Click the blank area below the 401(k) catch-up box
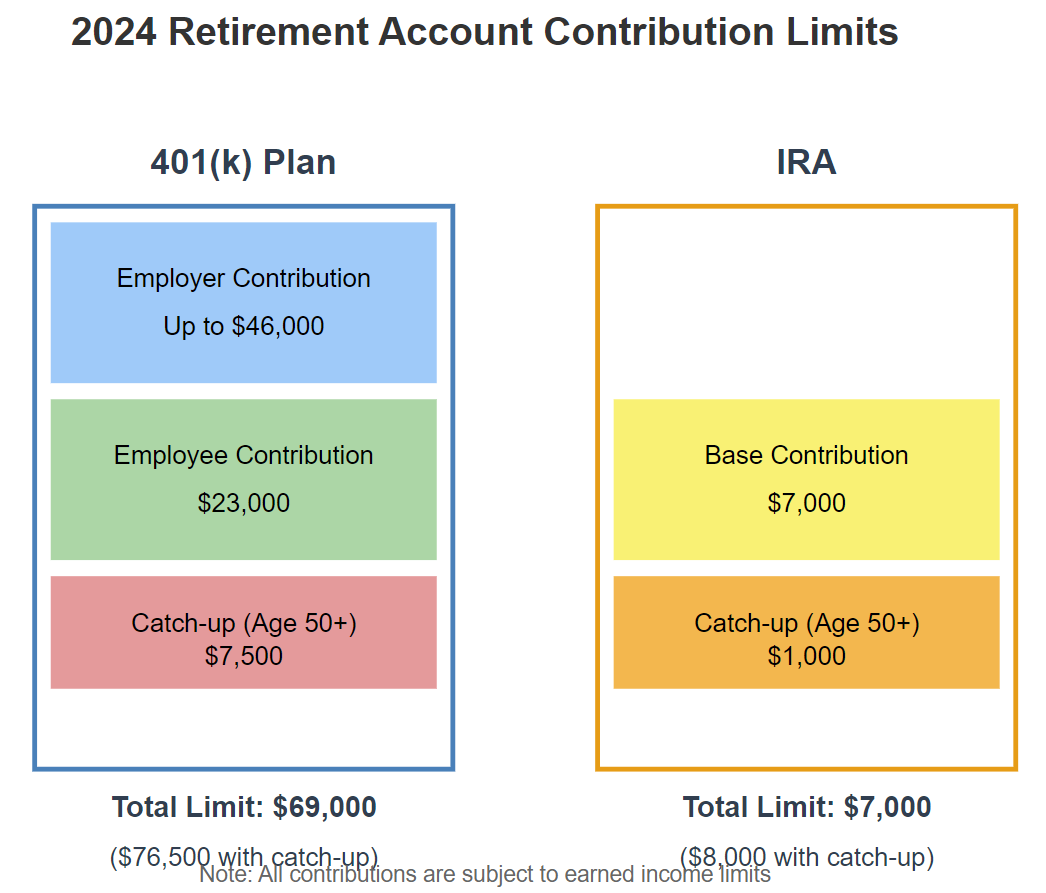The height and width of the screenshot is (893, 1046). 243,728
